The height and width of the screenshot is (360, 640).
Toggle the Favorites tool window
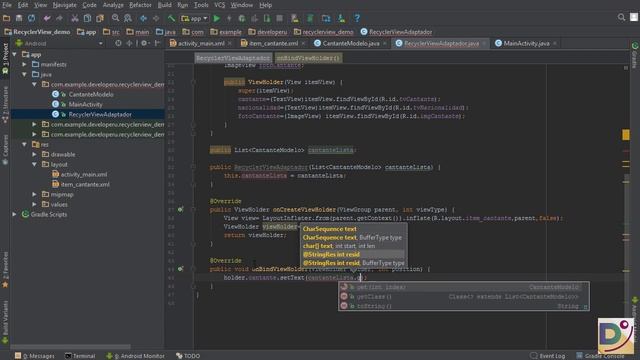tap(5, 269)
